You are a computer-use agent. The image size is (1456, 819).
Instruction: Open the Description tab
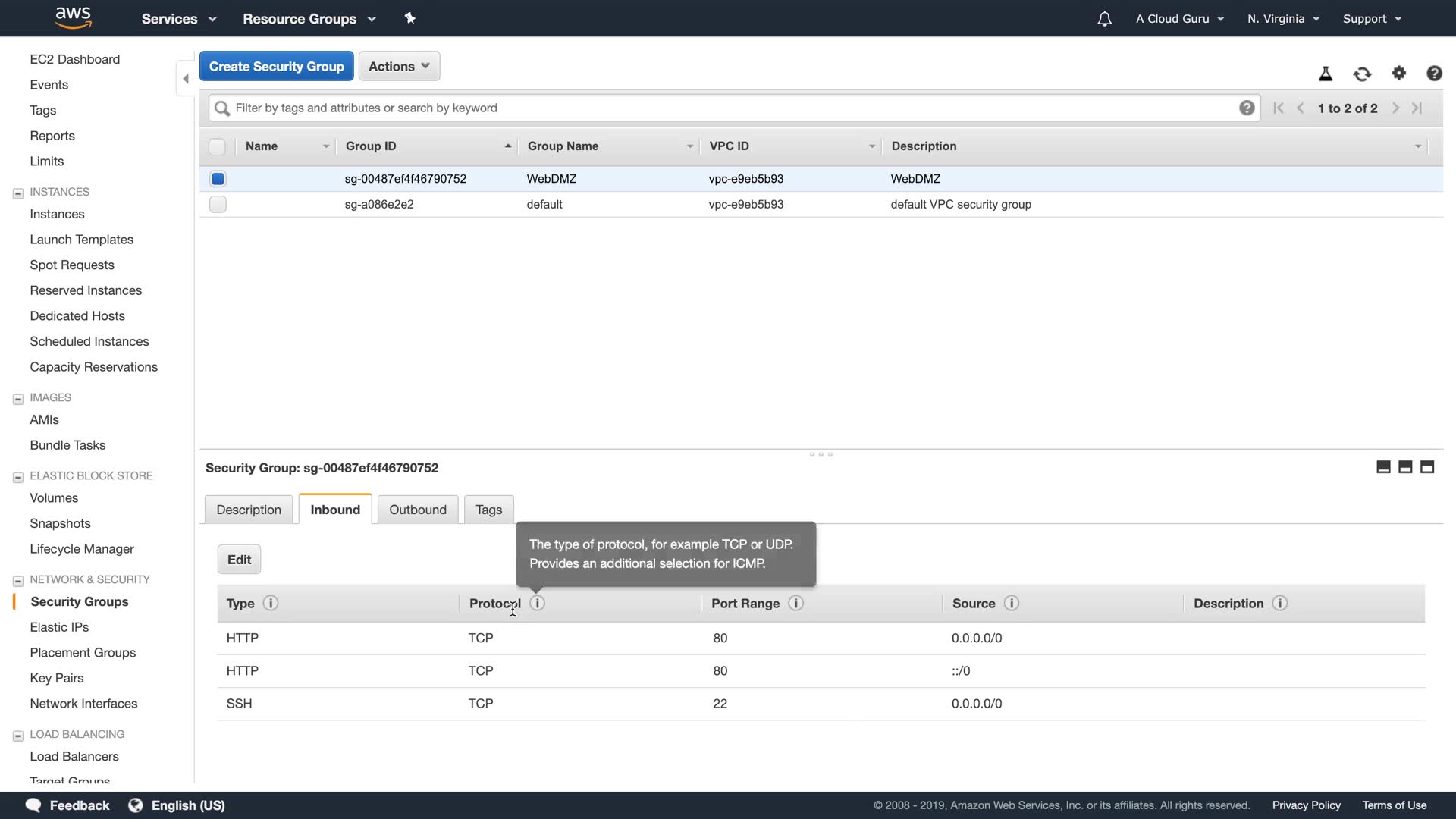pyautogui.click(x=249, y=510)
